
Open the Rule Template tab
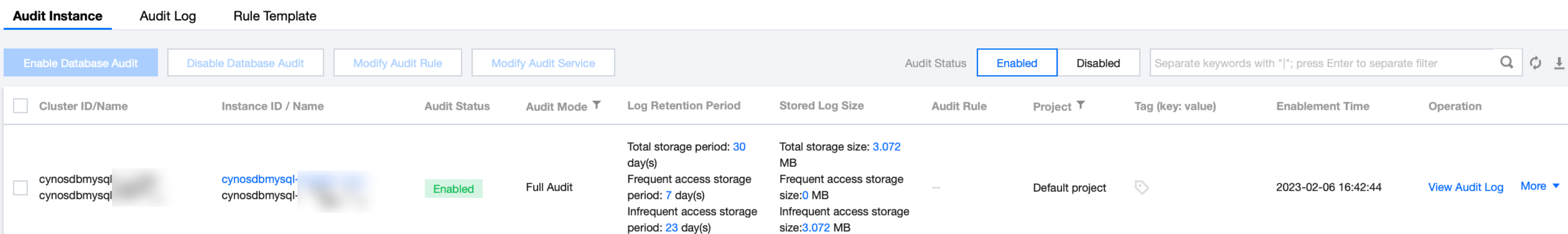point(274,16)
